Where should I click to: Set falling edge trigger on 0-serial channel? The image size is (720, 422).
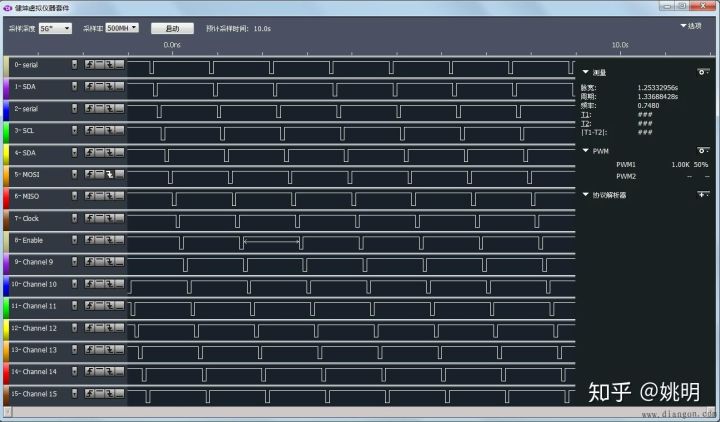click(110, 64)
